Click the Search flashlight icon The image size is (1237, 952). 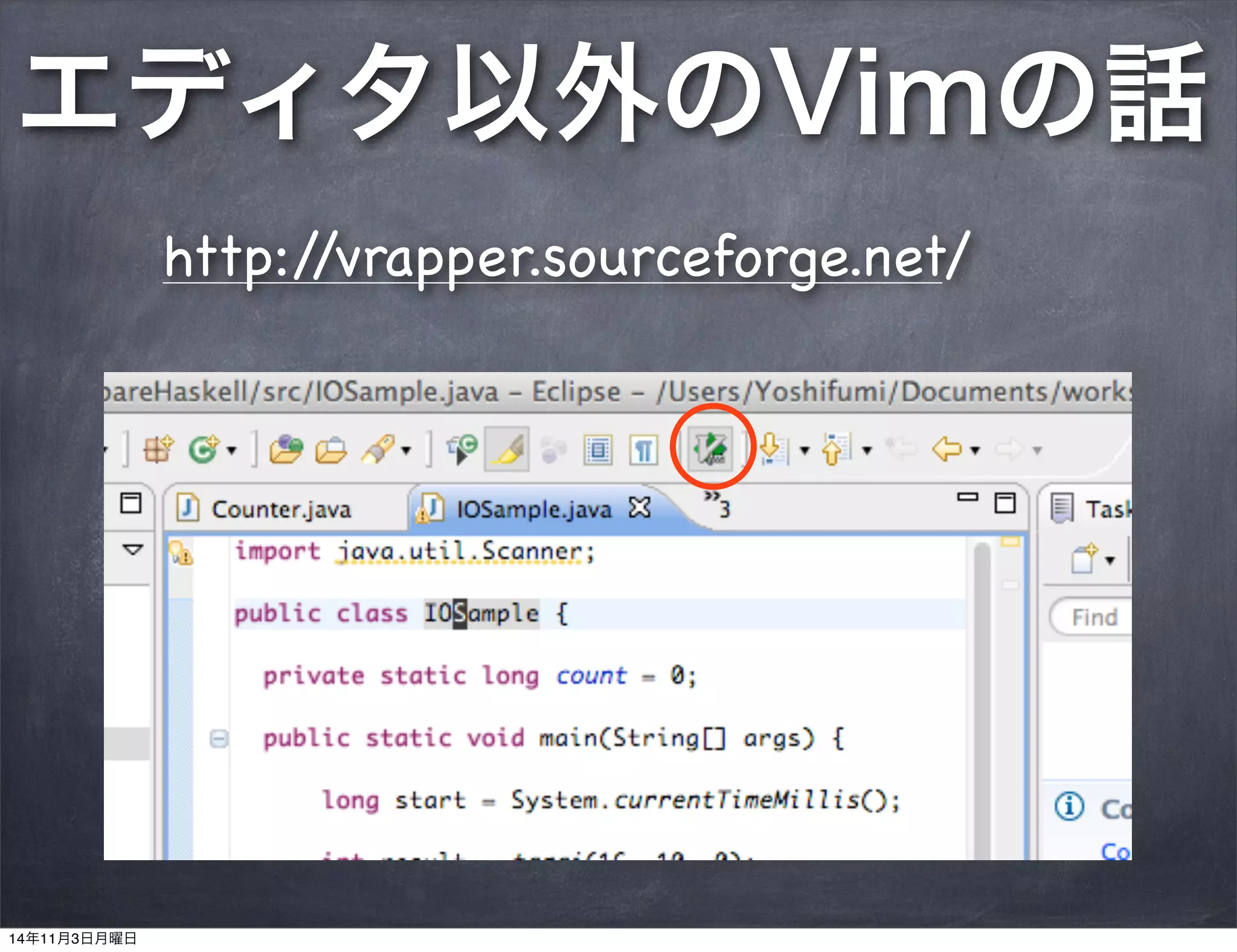click(x=378, y=449)
